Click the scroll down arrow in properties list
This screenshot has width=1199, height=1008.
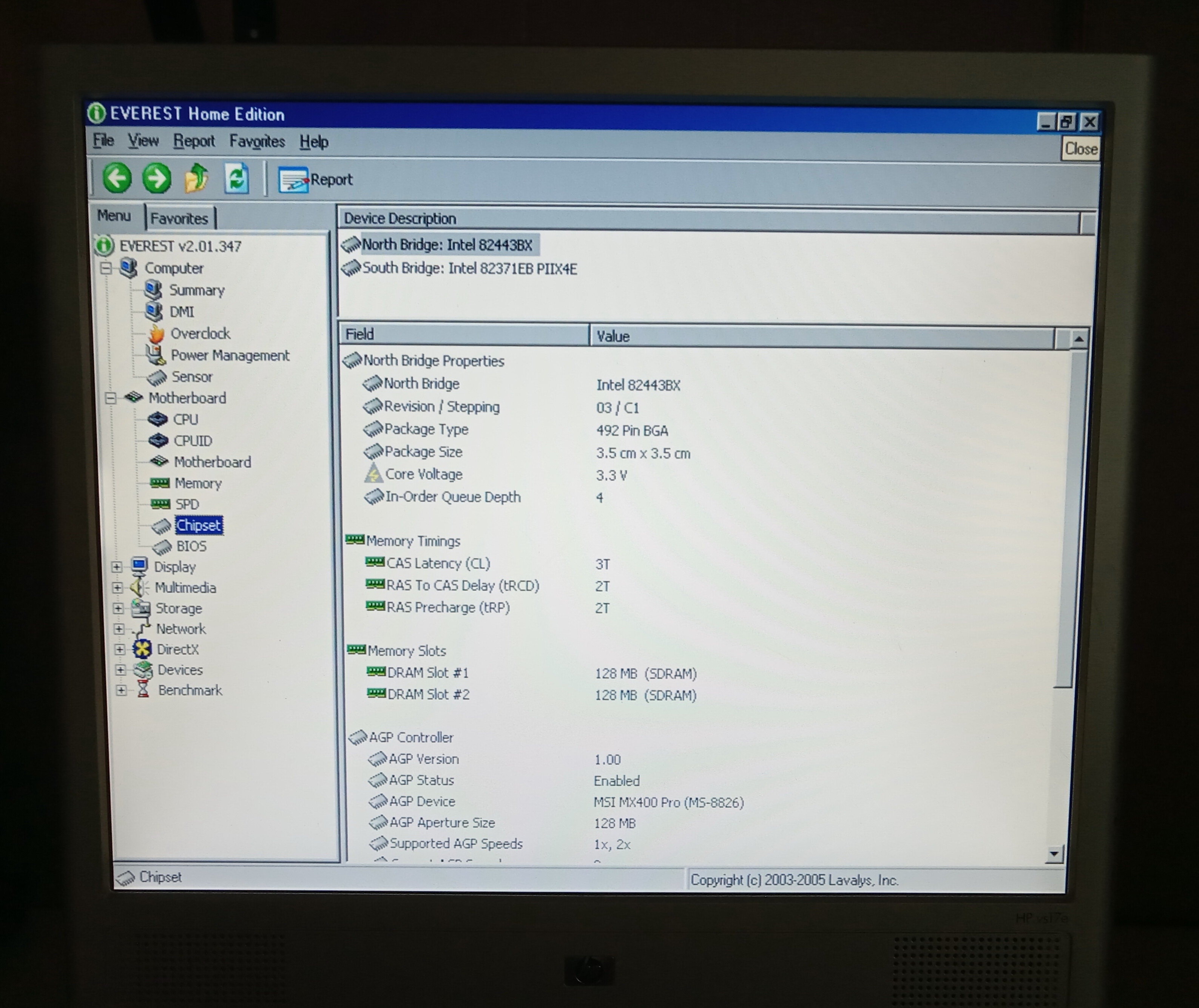(x=1054, y=854)
